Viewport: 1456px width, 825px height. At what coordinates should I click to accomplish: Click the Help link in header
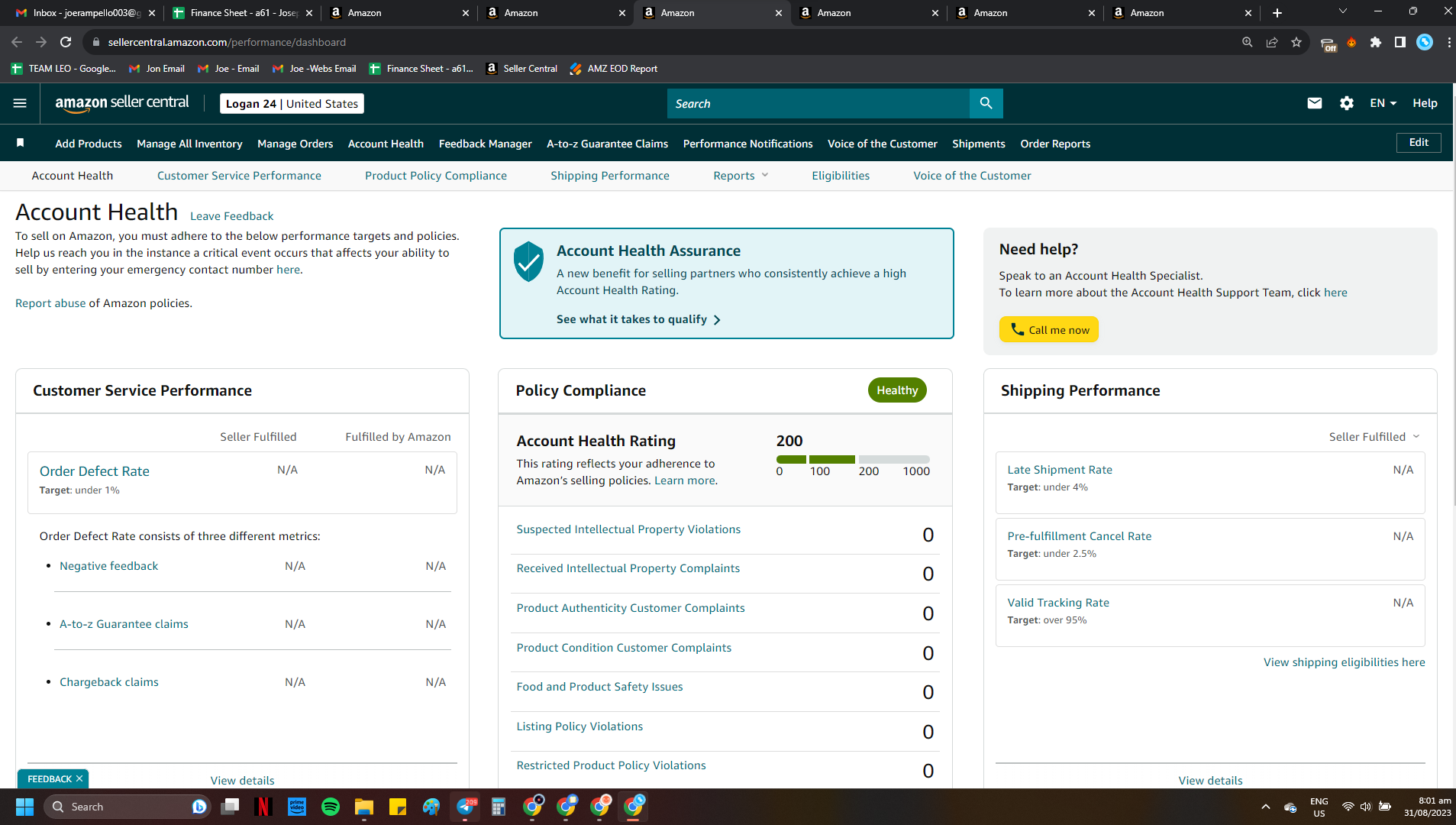pos(1425,103)
